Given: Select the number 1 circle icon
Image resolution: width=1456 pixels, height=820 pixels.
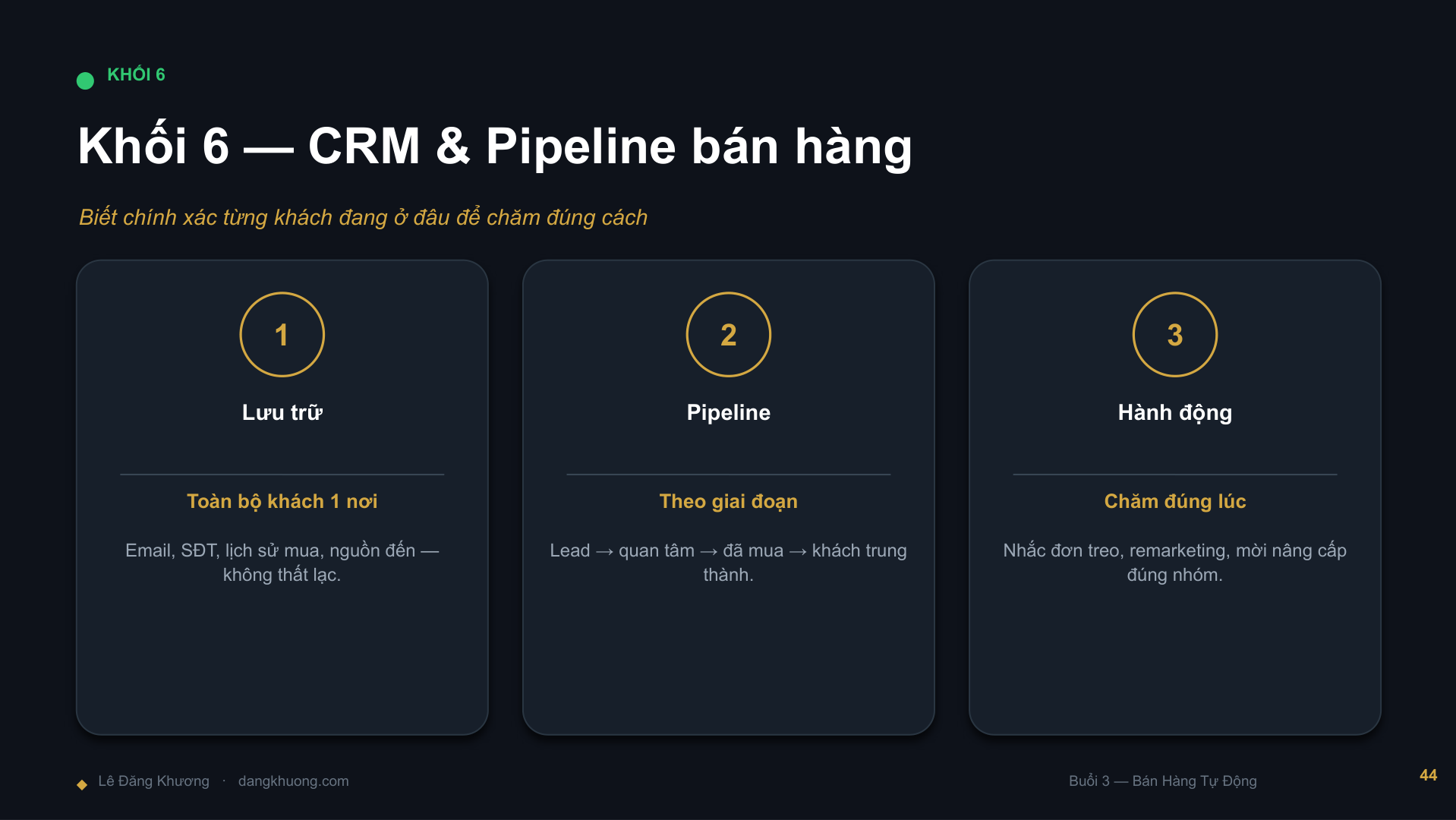Looking at the screenshot, I should pyautogui.click(x=282, y=334).
